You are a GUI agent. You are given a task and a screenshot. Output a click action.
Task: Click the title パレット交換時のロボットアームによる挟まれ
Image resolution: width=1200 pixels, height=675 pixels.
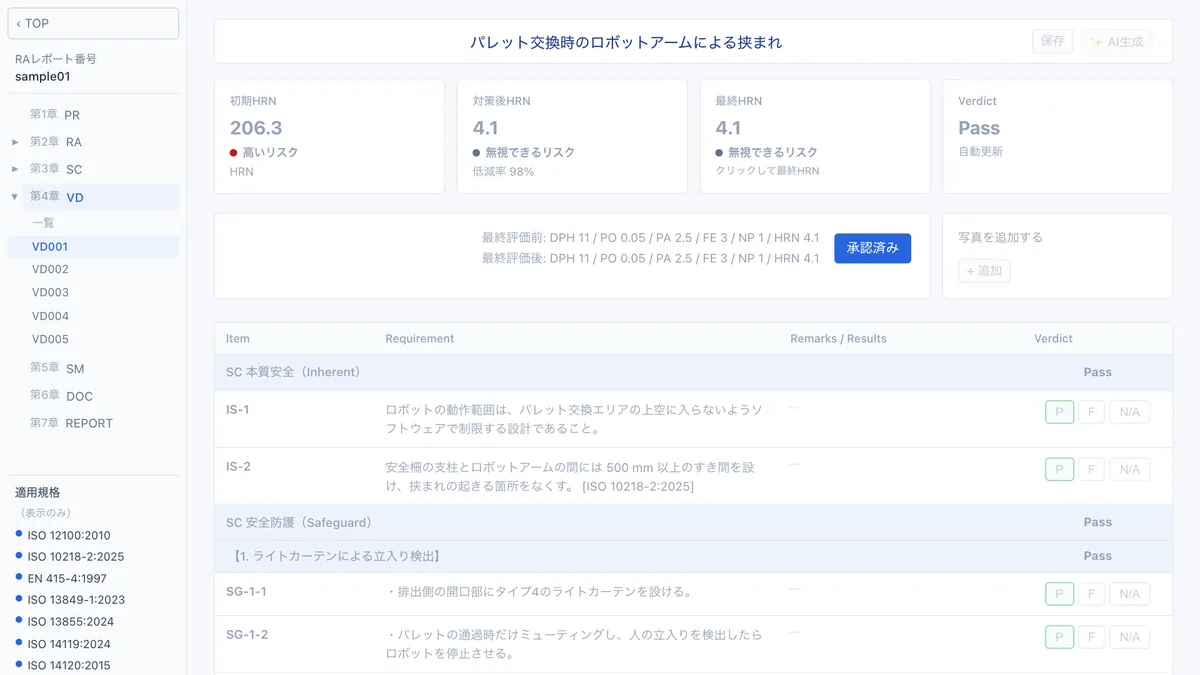coord(626,42)
